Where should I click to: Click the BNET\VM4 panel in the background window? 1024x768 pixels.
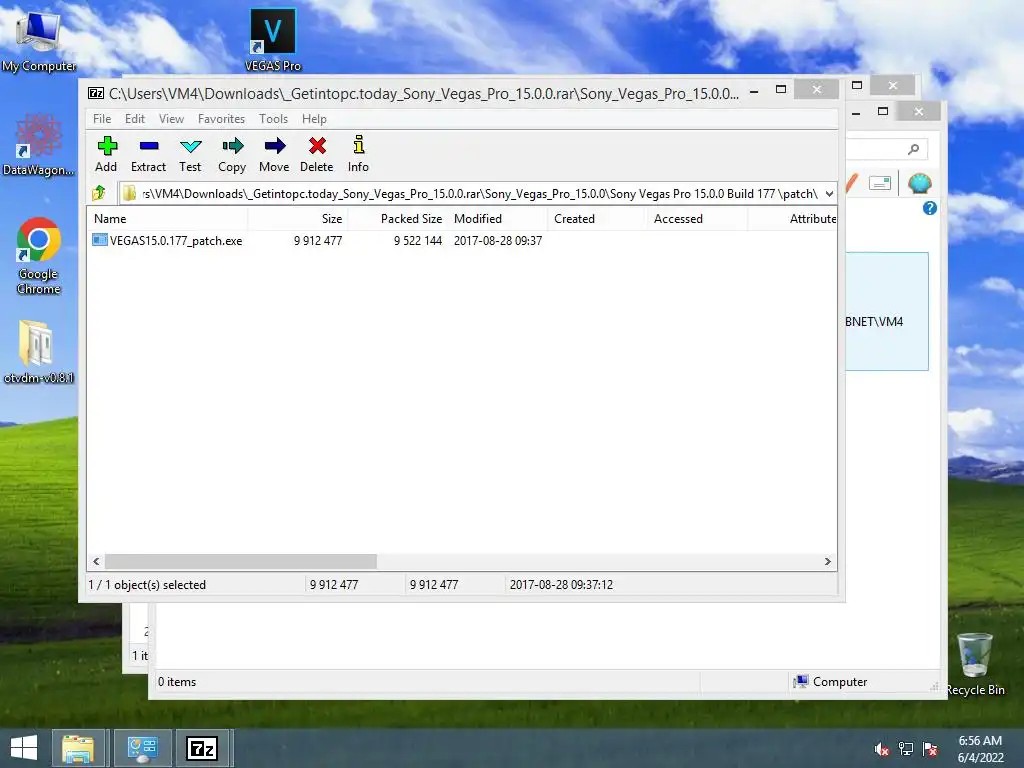tap(887, 312)
